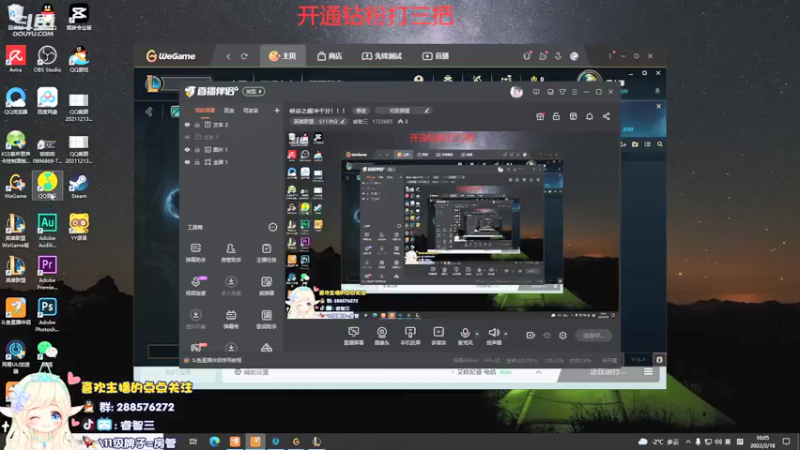Select the first scene tab in streaming companion
Image resolution: width=800 pixels, height=450 pixels.
(x=205, y=111)
